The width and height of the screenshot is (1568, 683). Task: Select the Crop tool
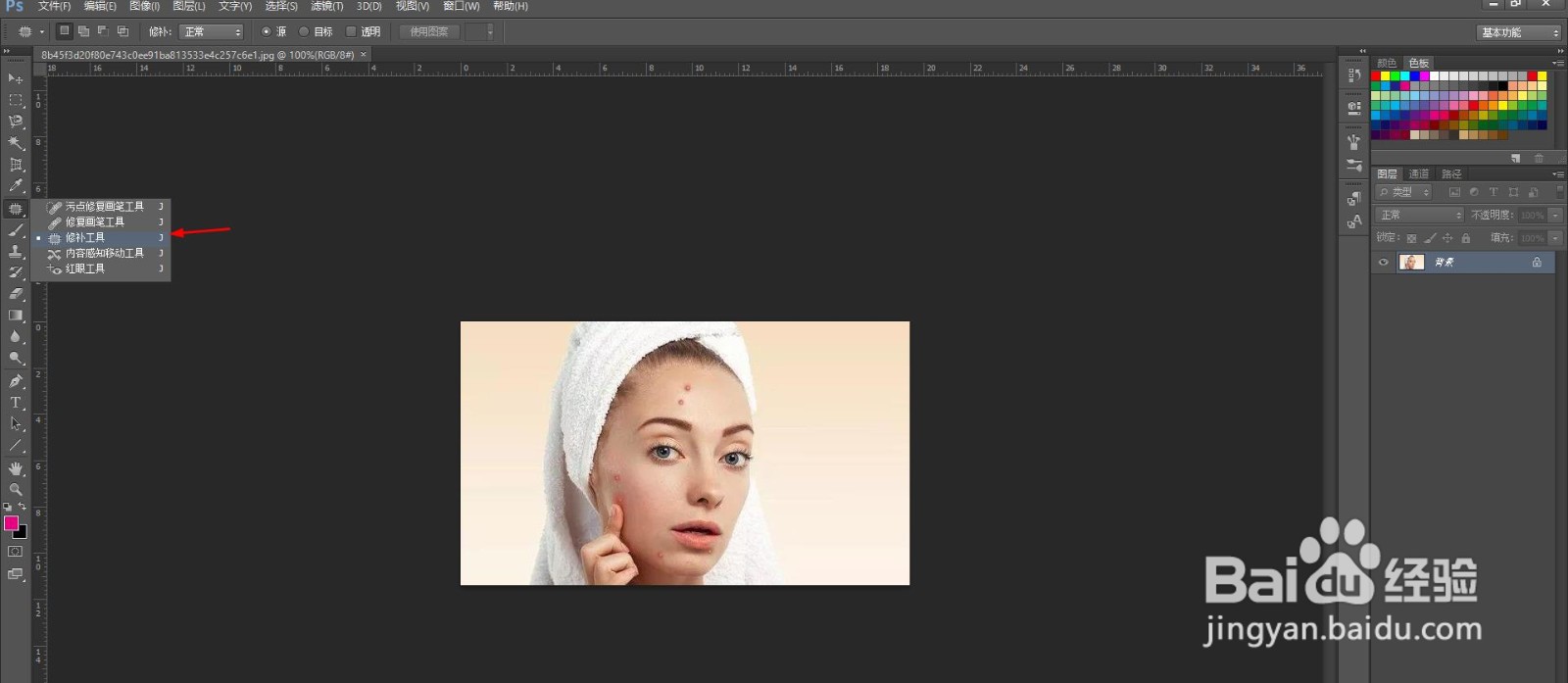(x=16, y=165)
